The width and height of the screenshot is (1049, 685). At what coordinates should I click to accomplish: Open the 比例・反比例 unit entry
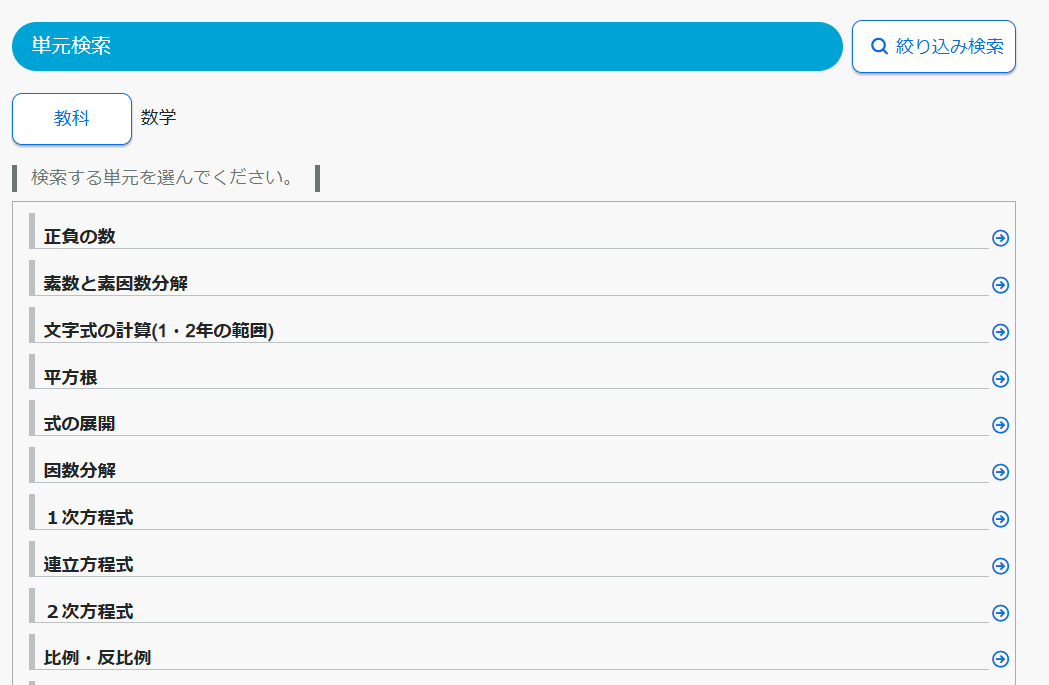tap(98, 658)
